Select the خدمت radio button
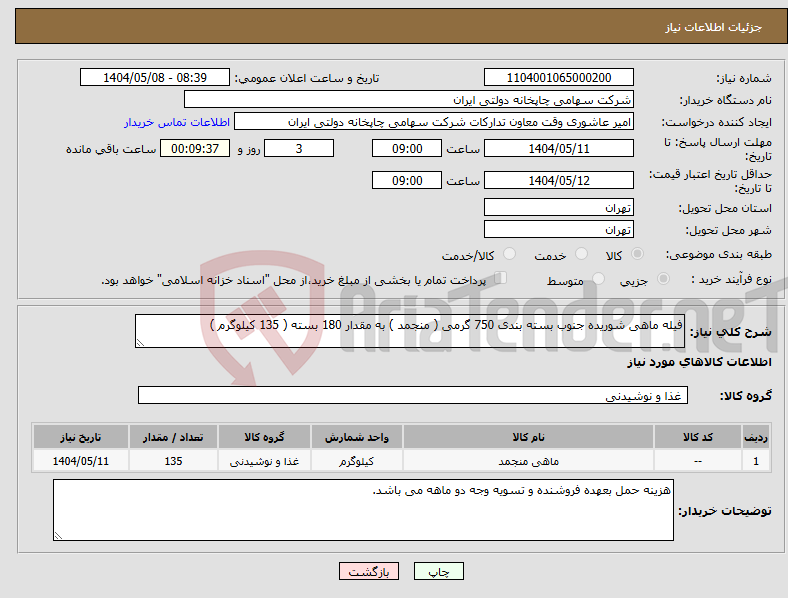The width and height of the screenshot is (788, 598). tap(581, 254)
